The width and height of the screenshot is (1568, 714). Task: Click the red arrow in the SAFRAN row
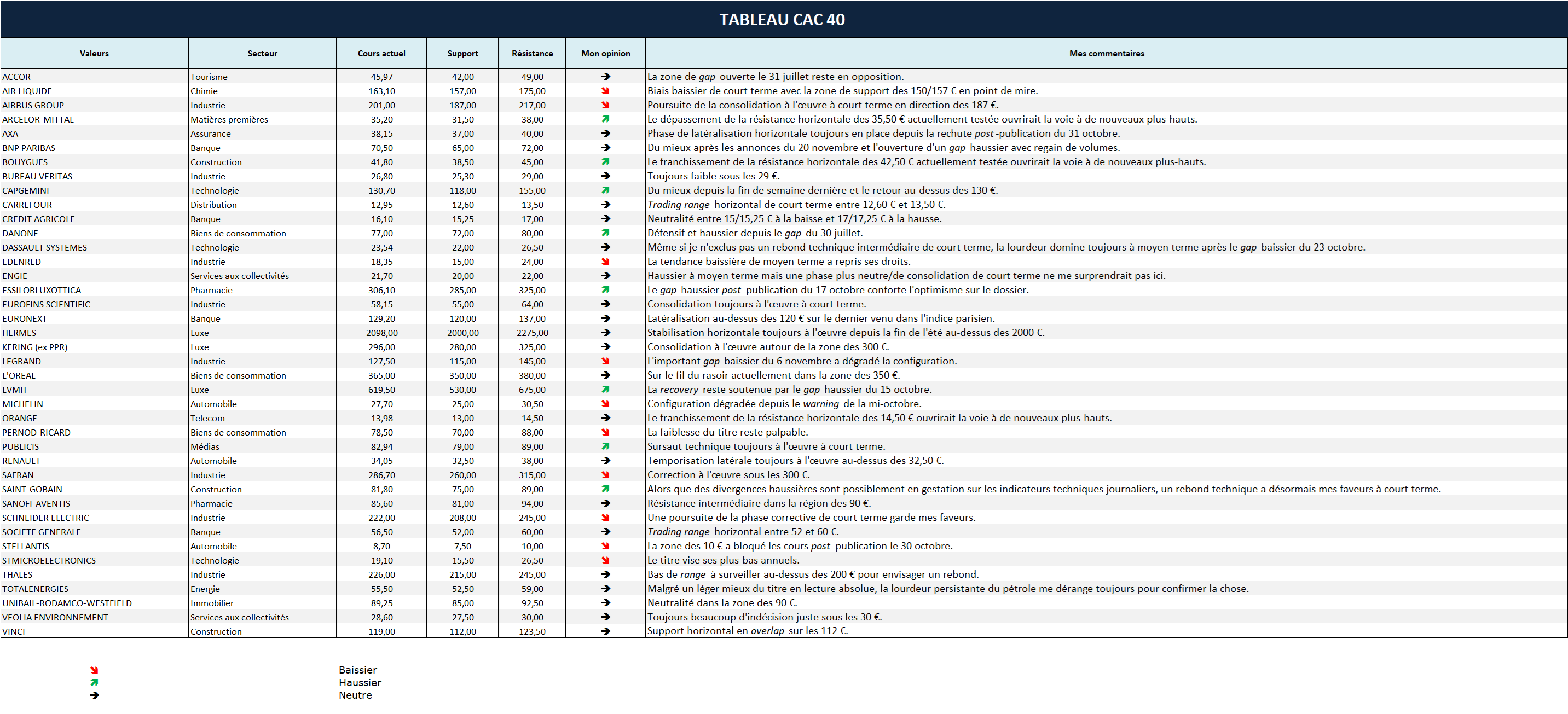pos(605,475)
